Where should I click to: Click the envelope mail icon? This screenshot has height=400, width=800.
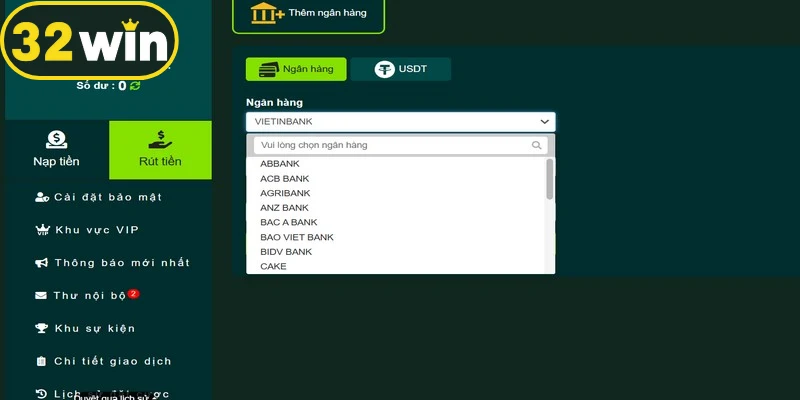(41, 296)
